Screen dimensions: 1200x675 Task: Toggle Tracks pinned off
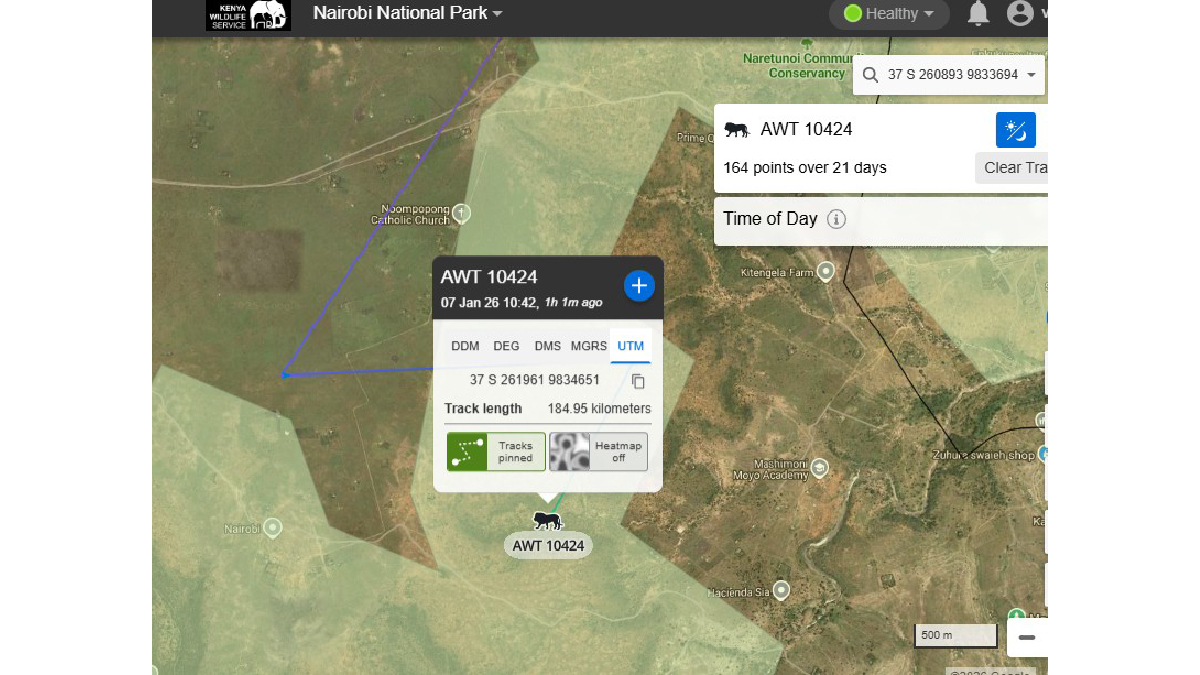point(495,451)
